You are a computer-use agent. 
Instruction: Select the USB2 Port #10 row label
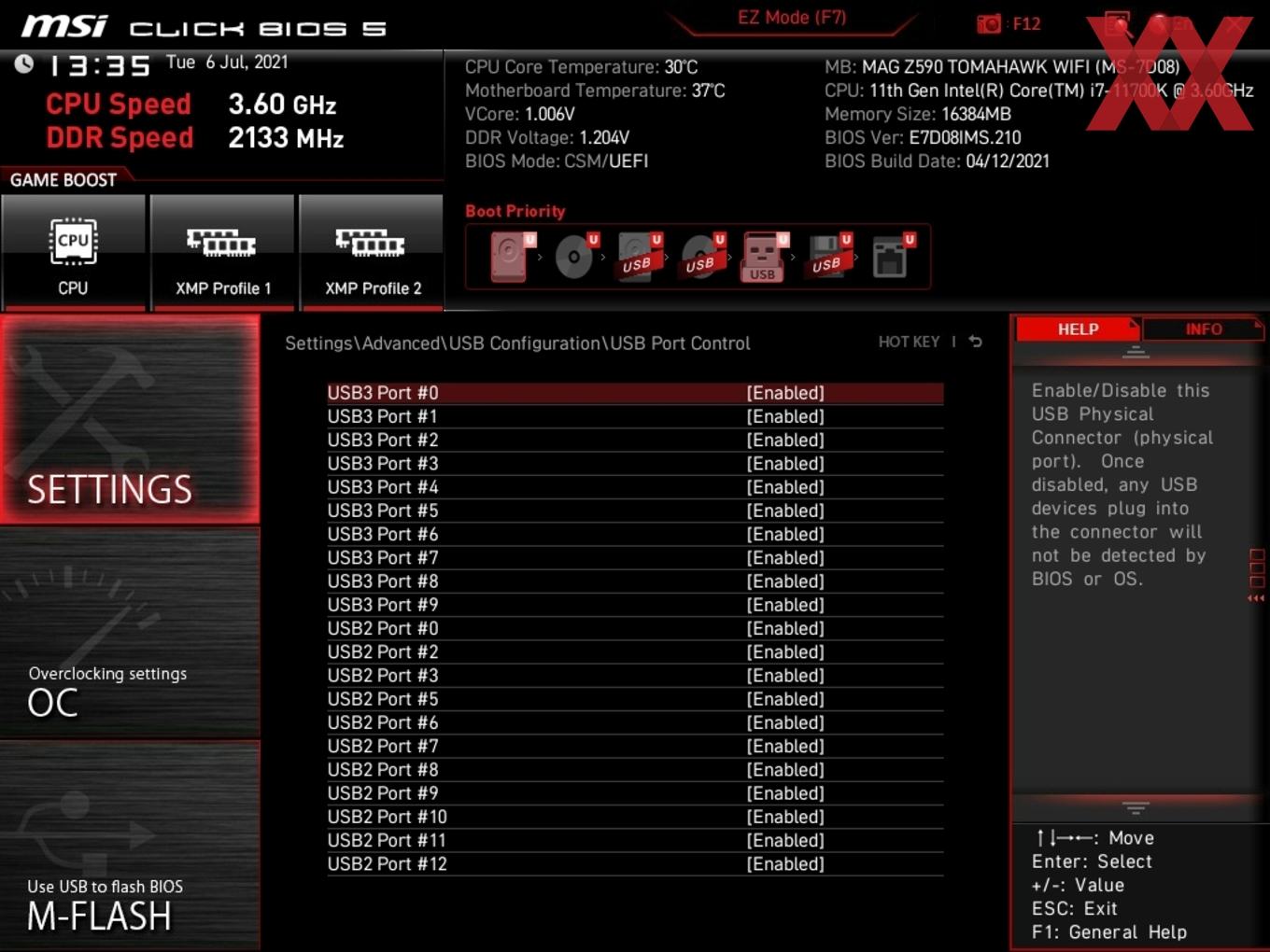[388, 817]
